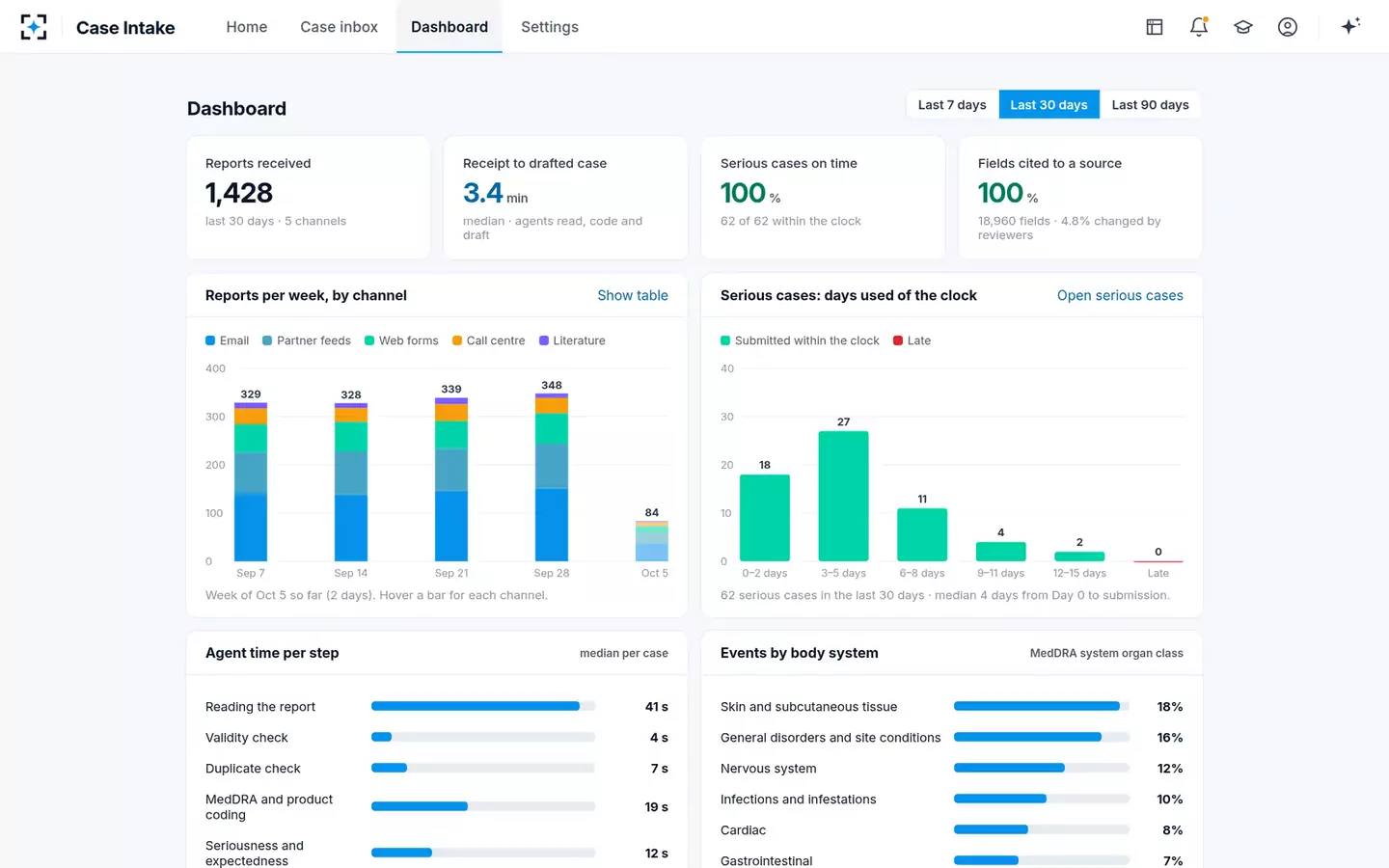1389x868 pixels.
Task: Go to the Home tab
Action: 247,27
